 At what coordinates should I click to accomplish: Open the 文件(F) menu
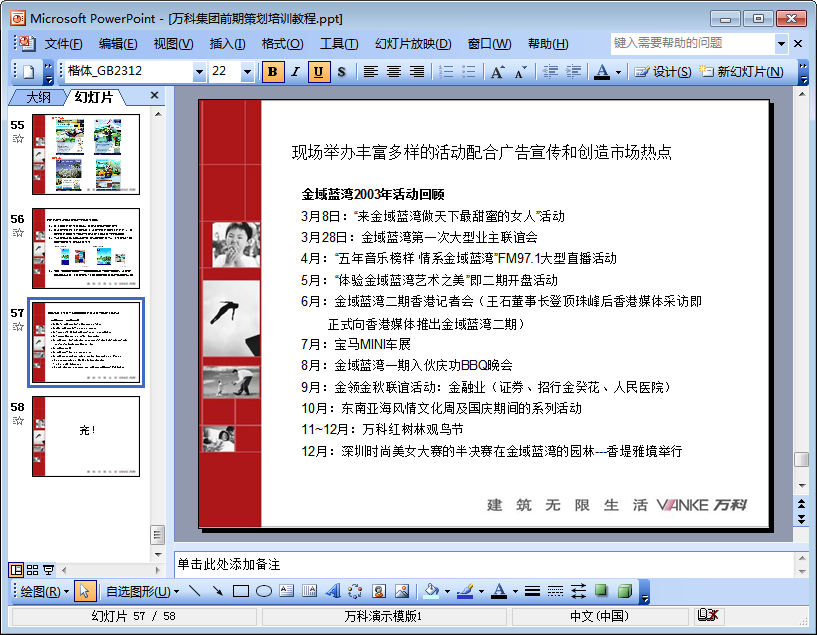64,44
